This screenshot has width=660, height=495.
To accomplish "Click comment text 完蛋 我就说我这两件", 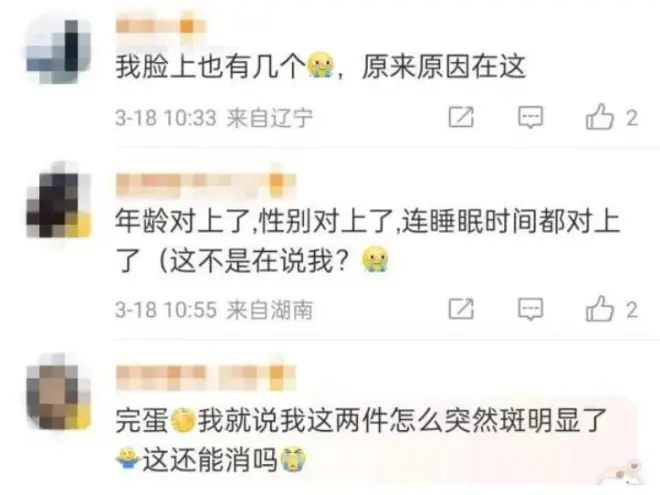I will [251, 420].
